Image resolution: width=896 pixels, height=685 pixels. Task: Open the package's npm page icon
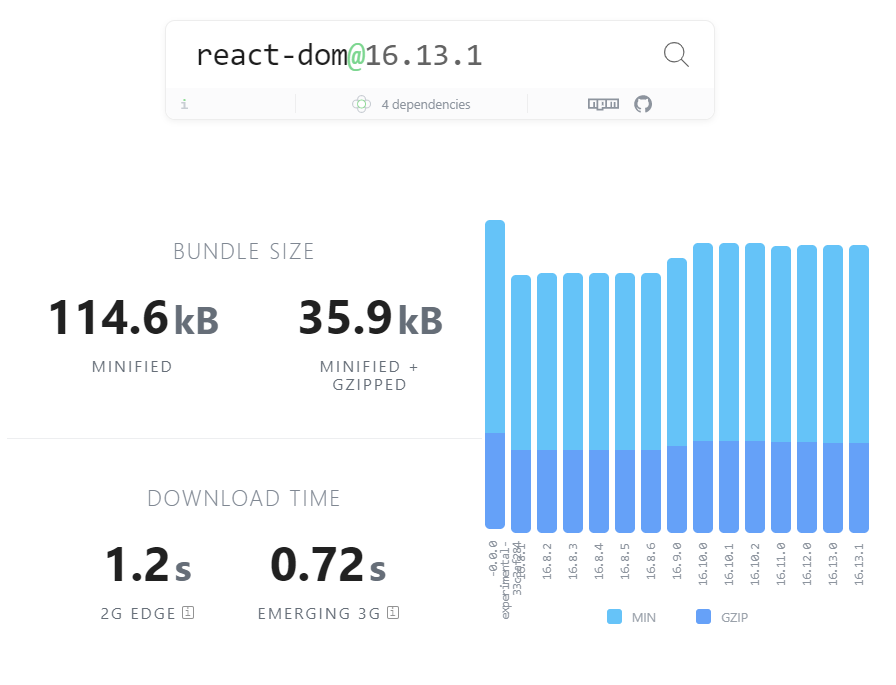click(603, 104)
